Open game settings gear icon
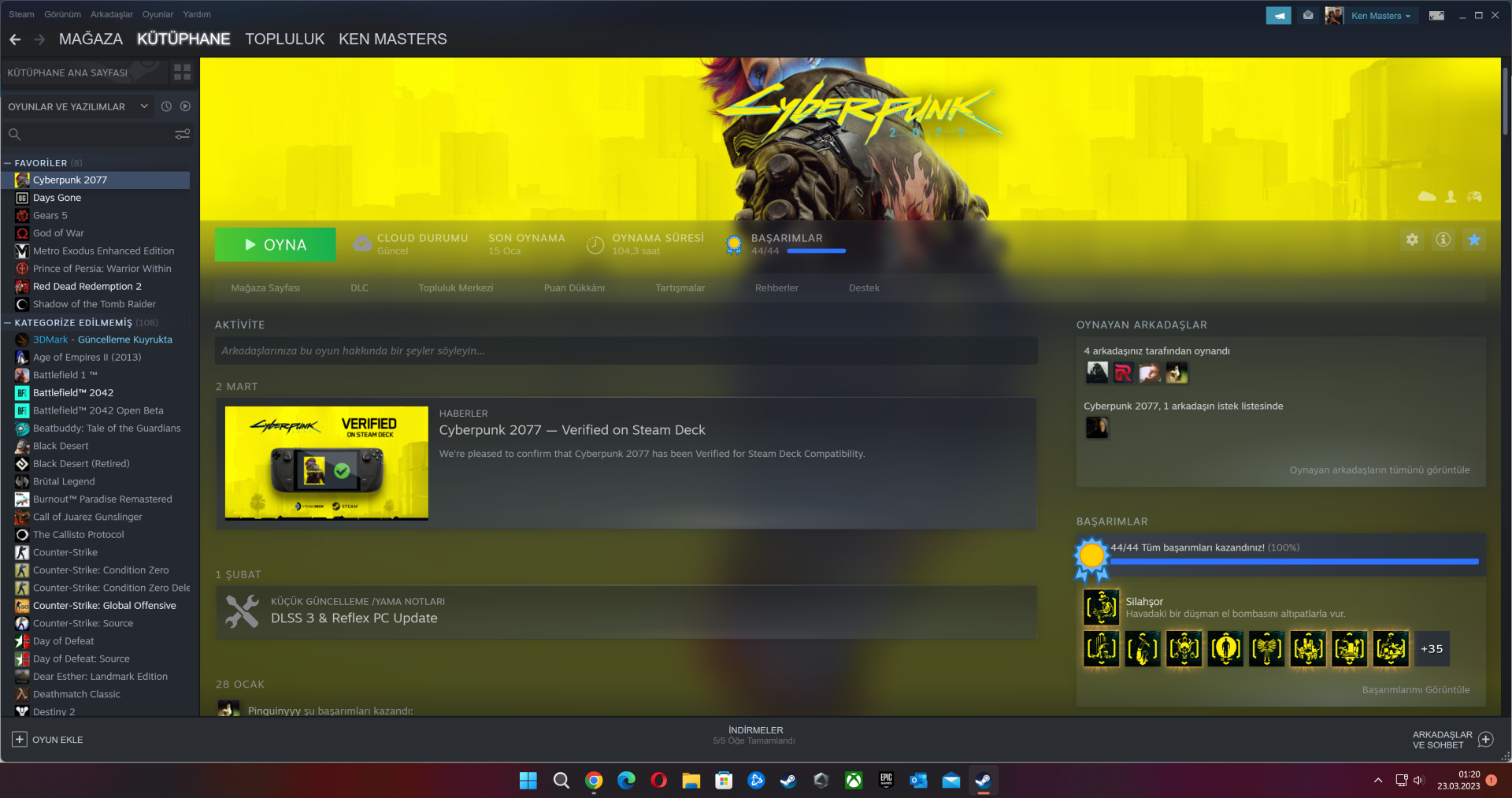Screen dimensions: 1512x798 [1412, 239]
